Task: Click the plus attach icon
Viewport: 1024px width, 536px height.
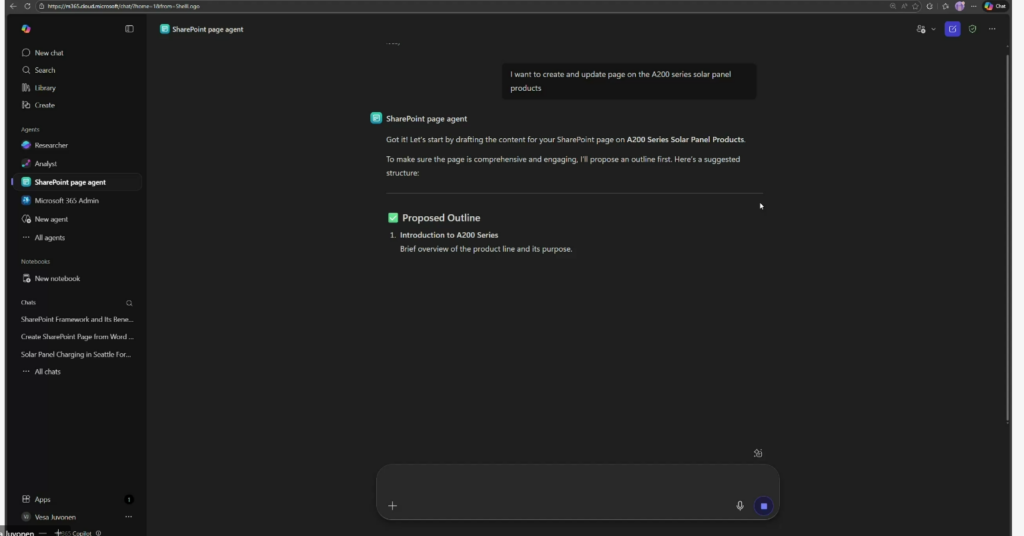Action: click(x=392, y=506)
